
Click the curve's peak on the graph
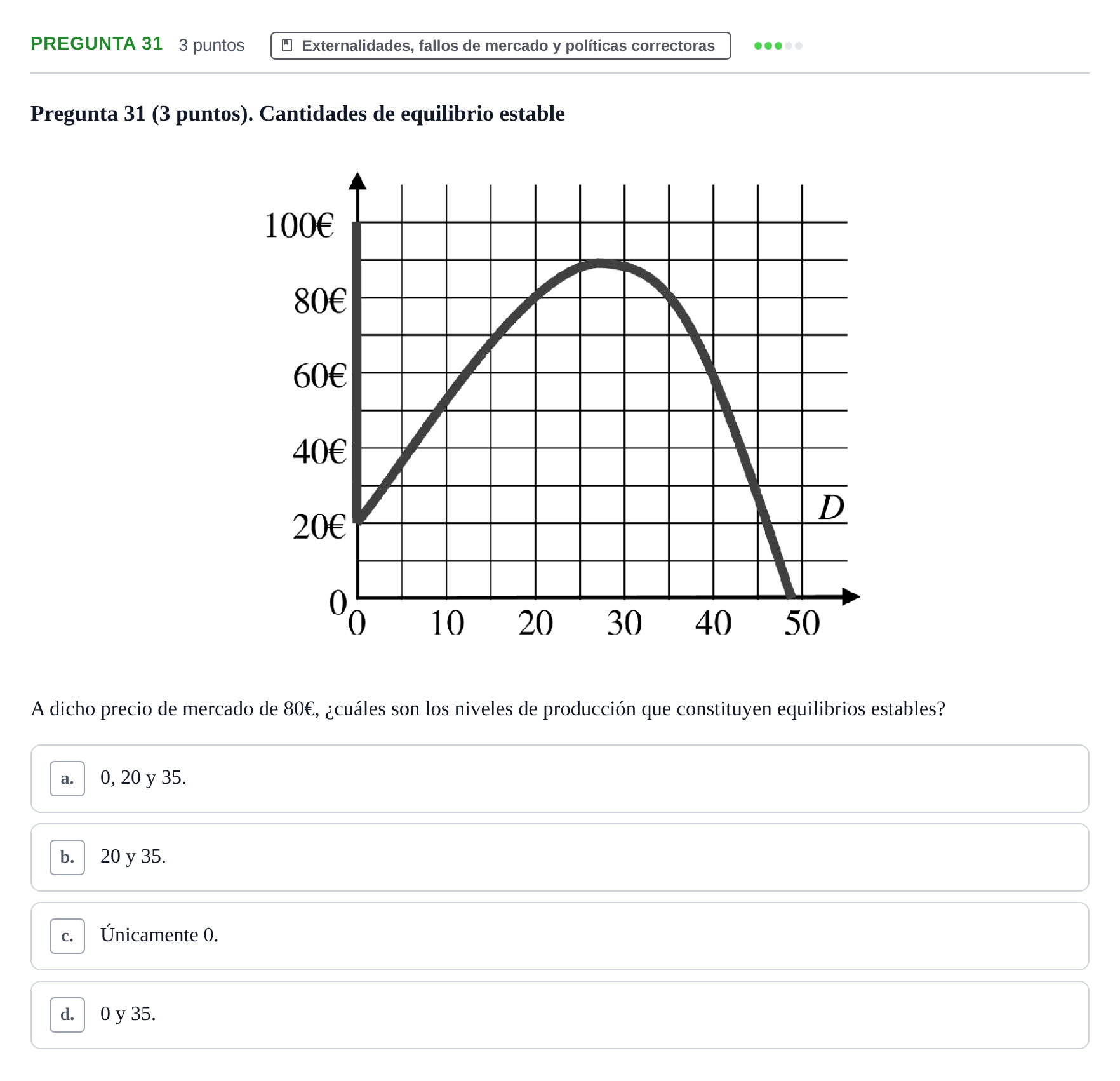[x=599, y=263]
